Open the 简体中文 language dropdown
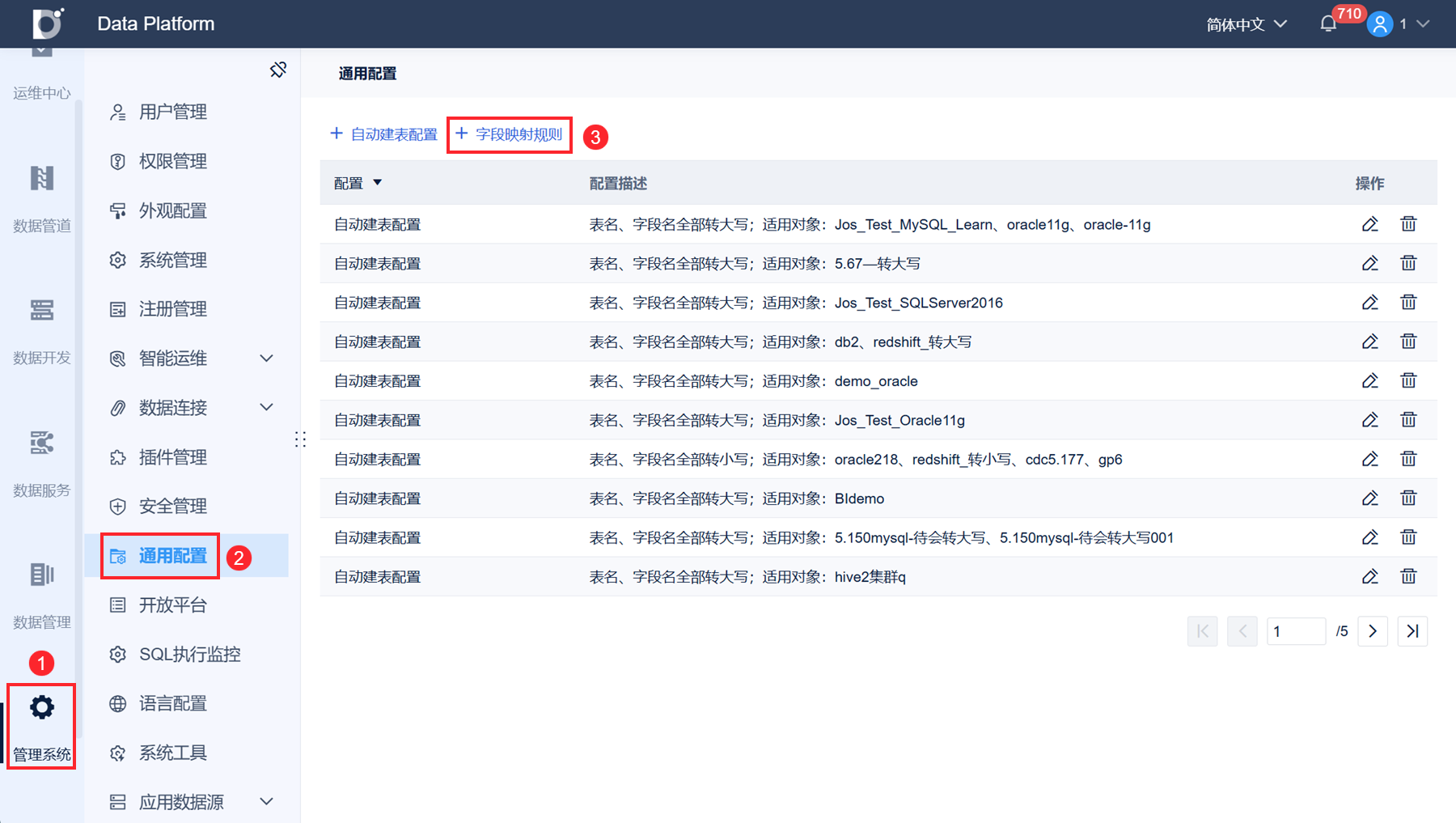Viewport: 1456px width, 823px height. [x=1246, y=24]
